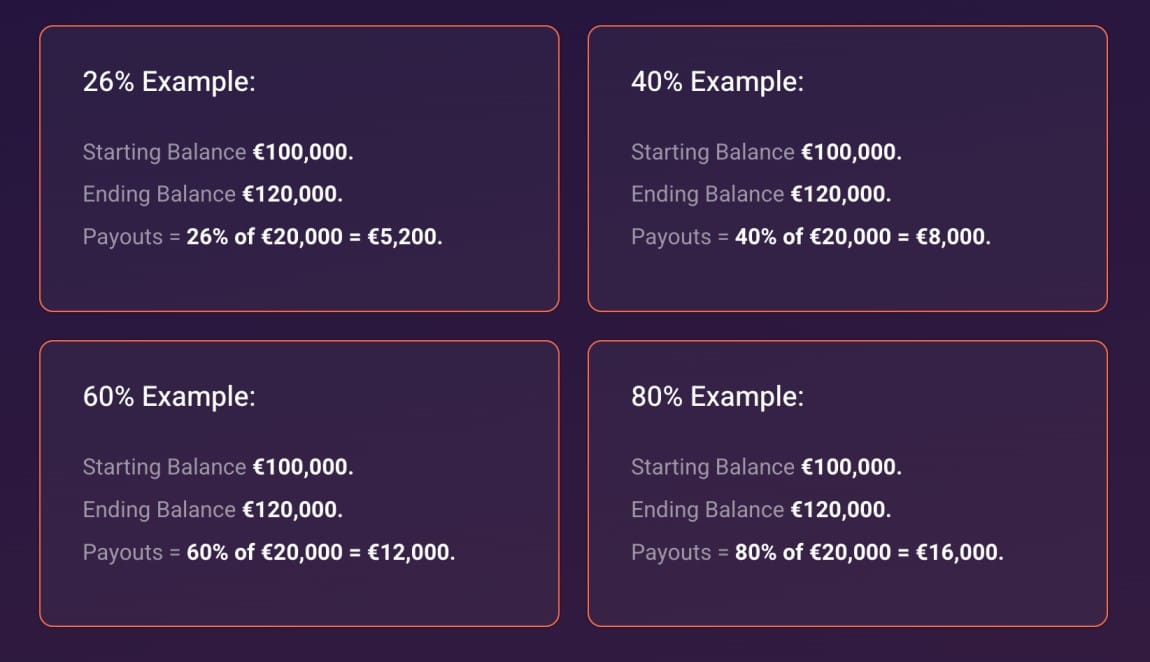Click Starting Balance in the 80% card

pyautogui.click(x=712, y=468)
